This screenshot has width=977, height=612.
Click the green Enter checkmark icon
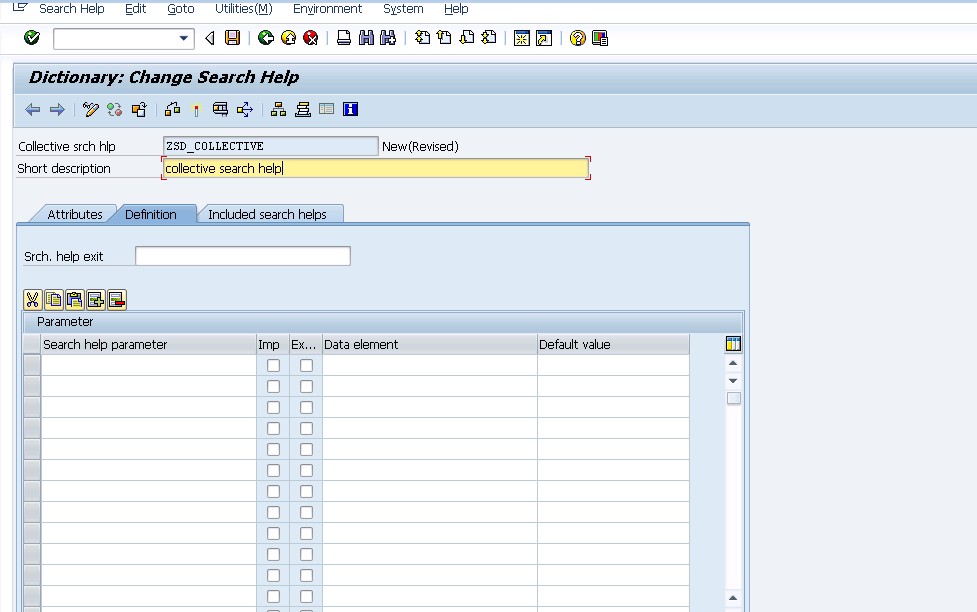click(30, 37)
